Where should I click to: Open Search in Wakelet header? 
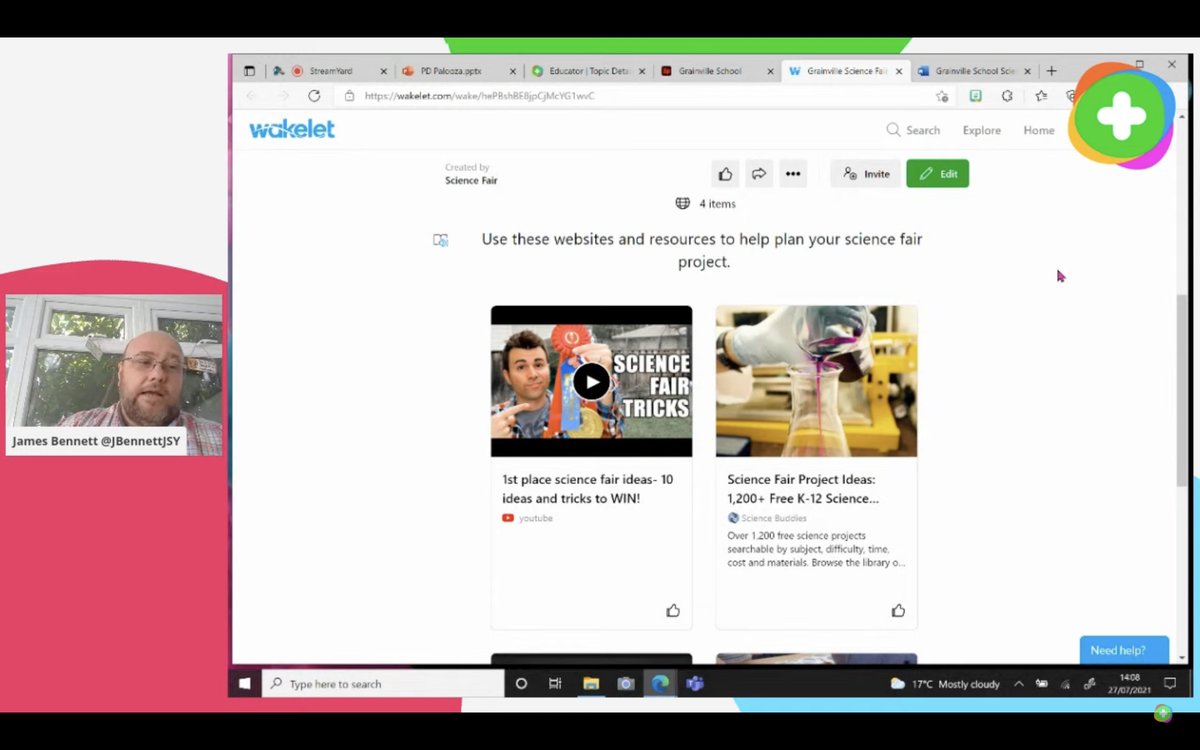point(913,130)
